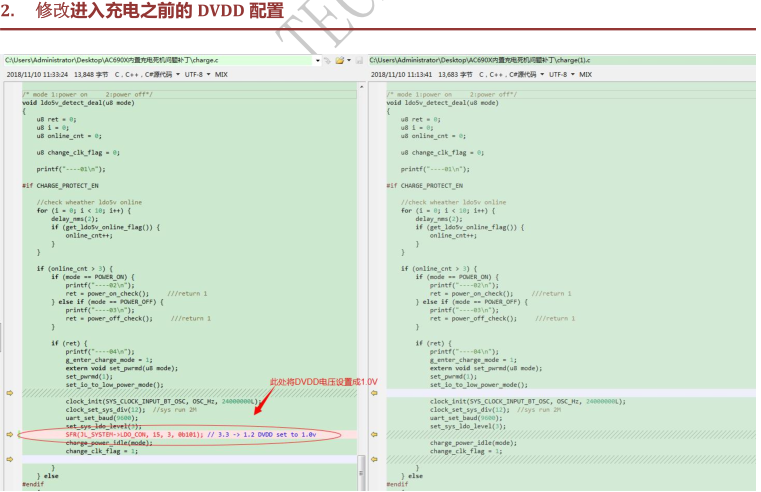Open the left pane UTF-8 encoding dropdown

(197, 74)
